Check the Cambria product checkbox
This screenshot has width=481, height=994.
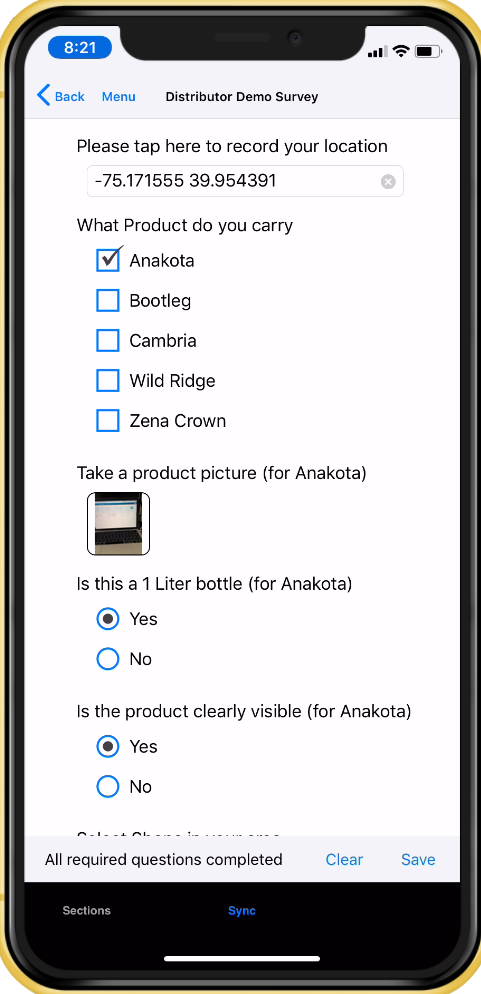[108, 340]
